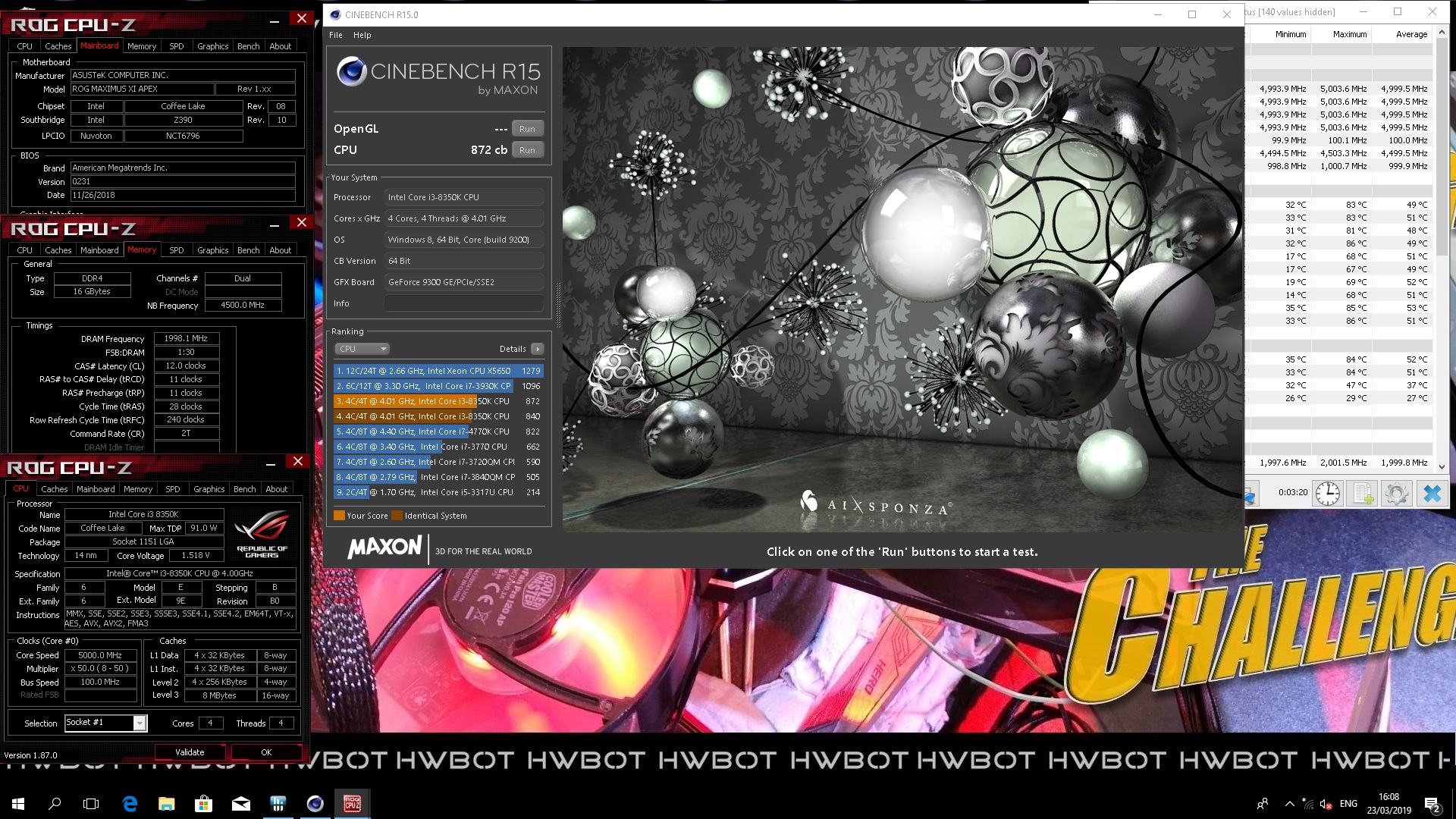The width and height of the screenshot is (1456, 819).
Task: Switch to ROG CPU-Z taskbar icon
Action: 352,804
